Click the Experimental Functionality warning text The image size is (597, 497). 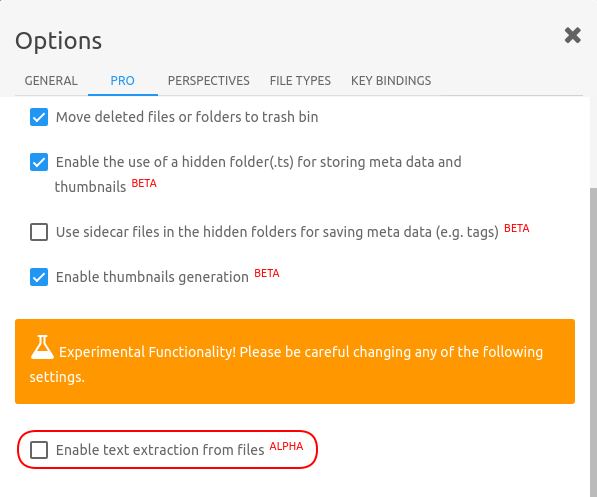pyautogui.click(x=286, y=364)
